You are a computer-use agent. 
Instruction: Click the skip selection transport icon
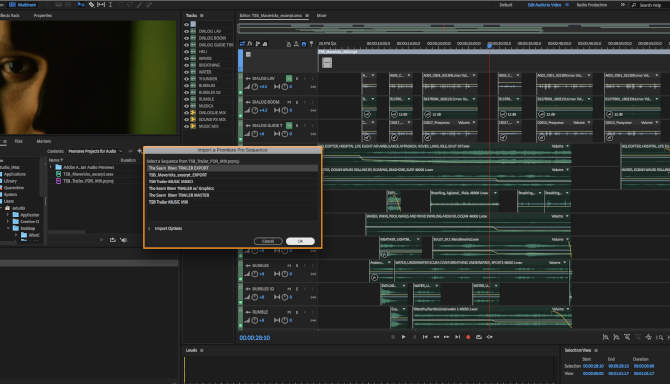[x=490, y=337]
